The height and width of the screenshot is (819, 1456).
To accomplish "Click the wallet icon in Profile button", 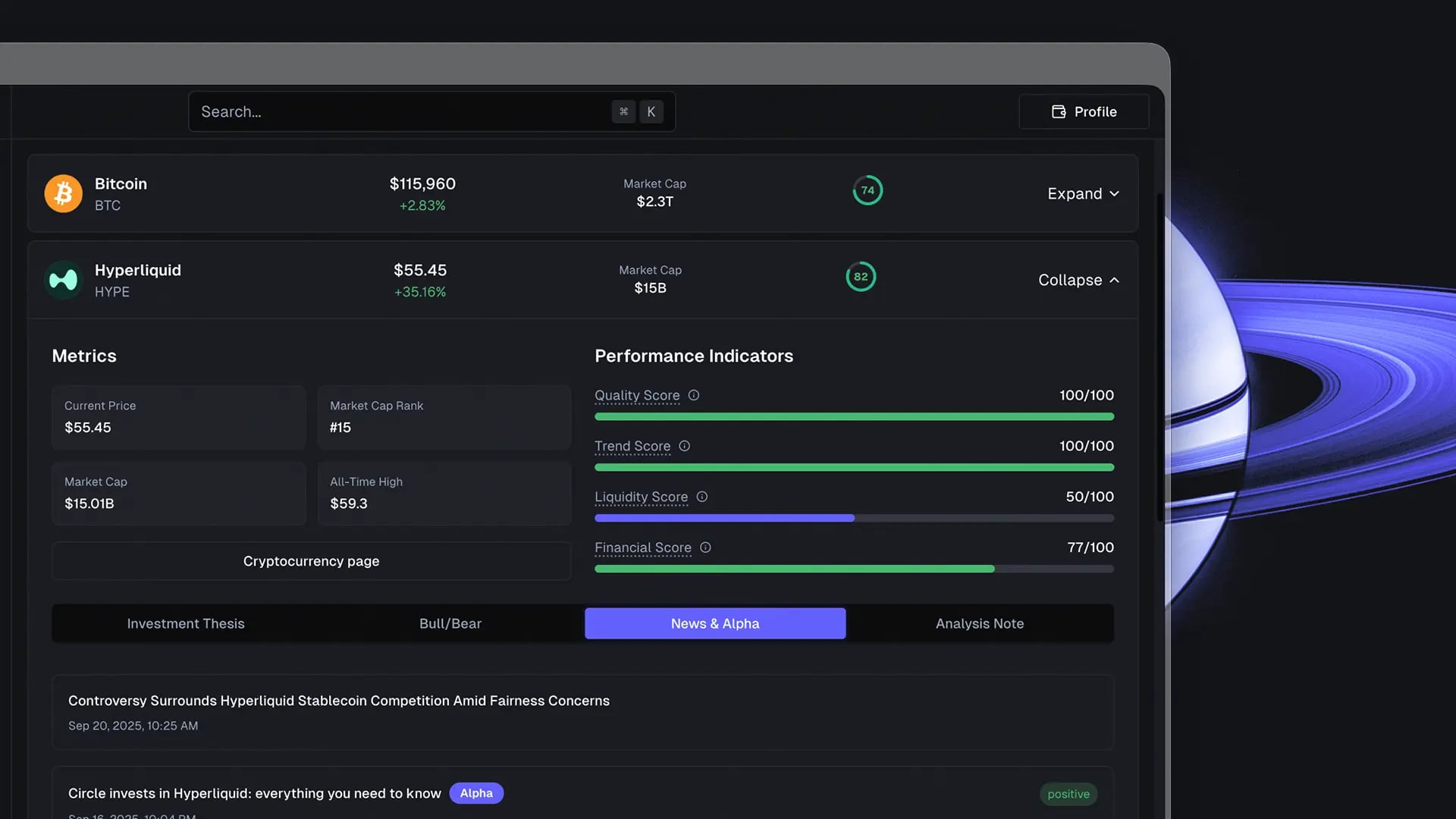I will point(1059,111).
